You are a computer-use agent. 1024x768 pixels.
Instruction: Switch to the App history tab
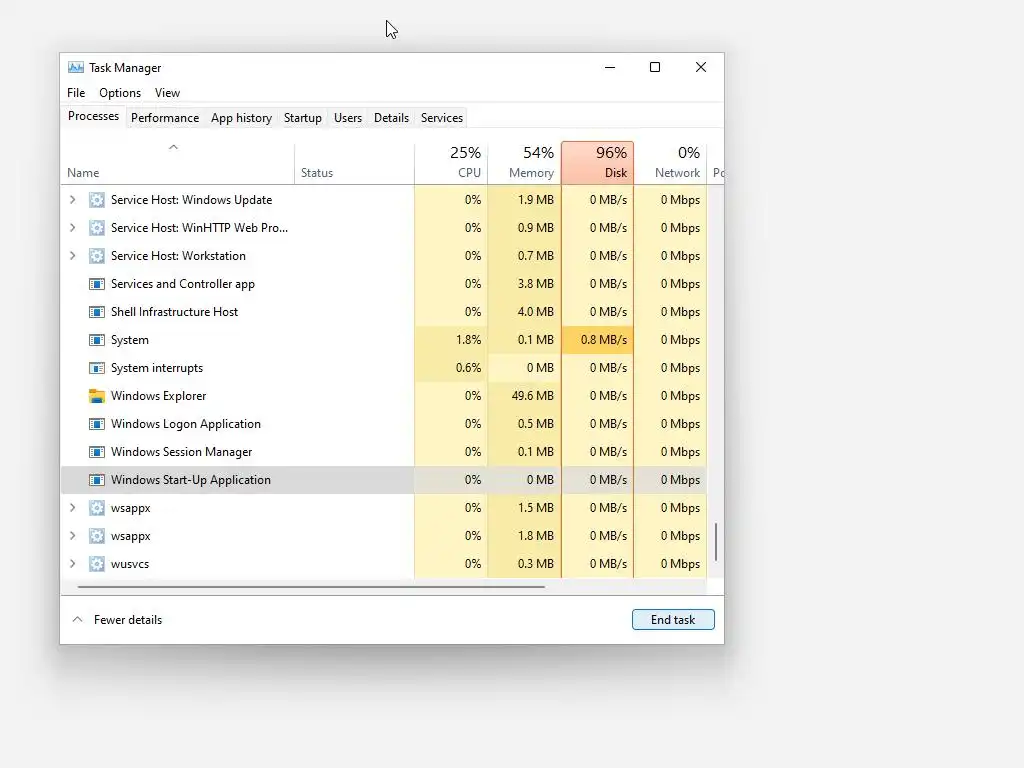pyautogui.click(x=241, y=118)
